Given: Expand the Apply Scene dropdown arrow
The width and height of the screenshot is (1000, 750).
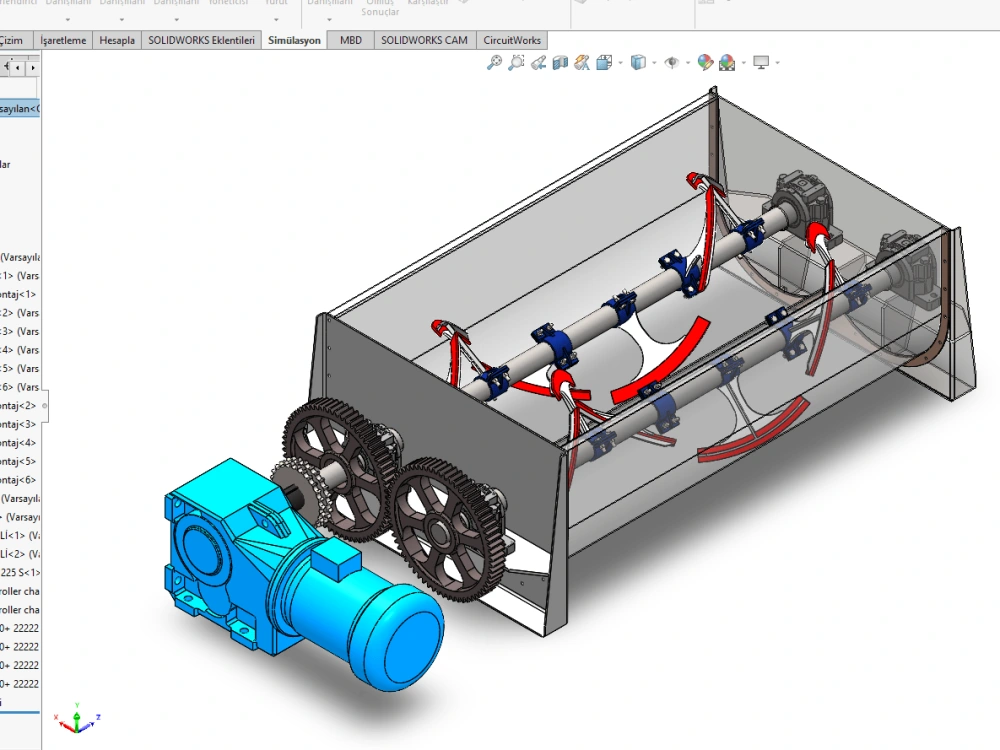Looking at the screenshot, I should pos(741,62).
